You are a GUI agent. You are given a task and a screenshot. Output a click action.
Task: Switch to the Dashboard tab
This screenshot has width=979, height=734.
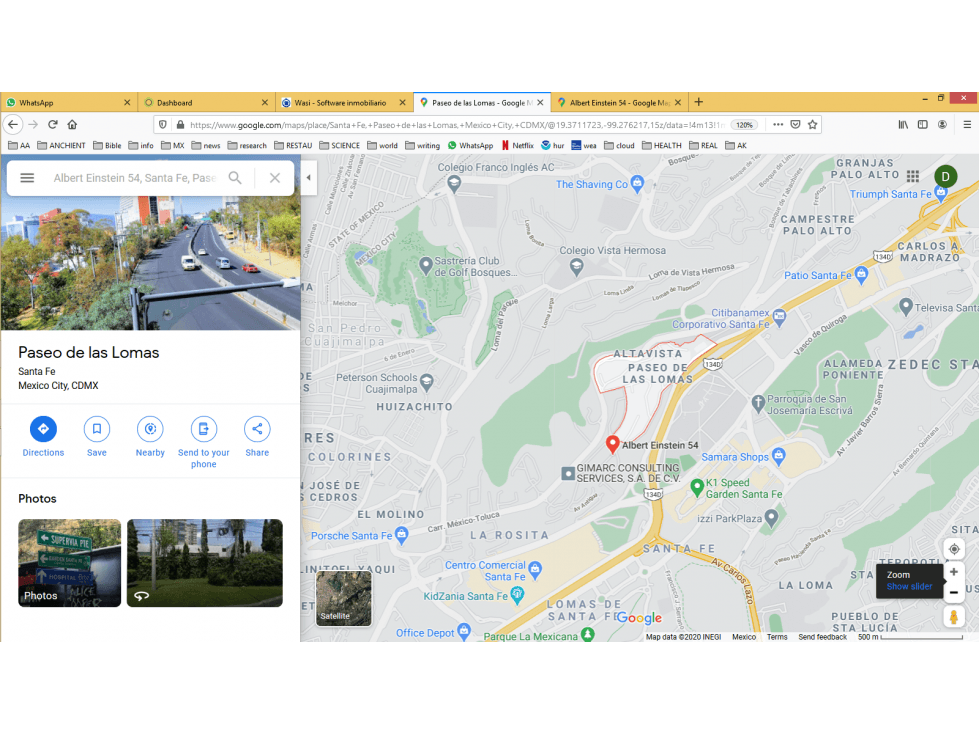(x=201, y=102)
